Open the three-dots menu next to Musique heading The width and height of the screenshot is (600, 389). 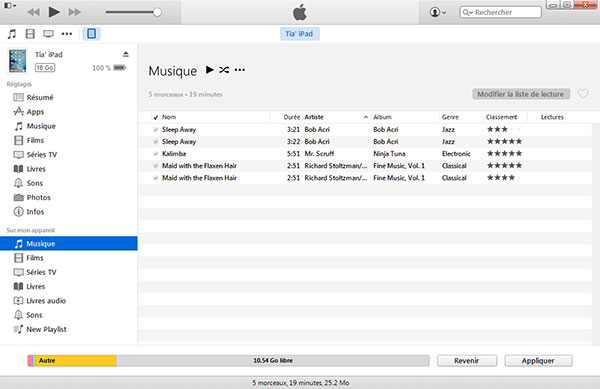tap(240, 70)
